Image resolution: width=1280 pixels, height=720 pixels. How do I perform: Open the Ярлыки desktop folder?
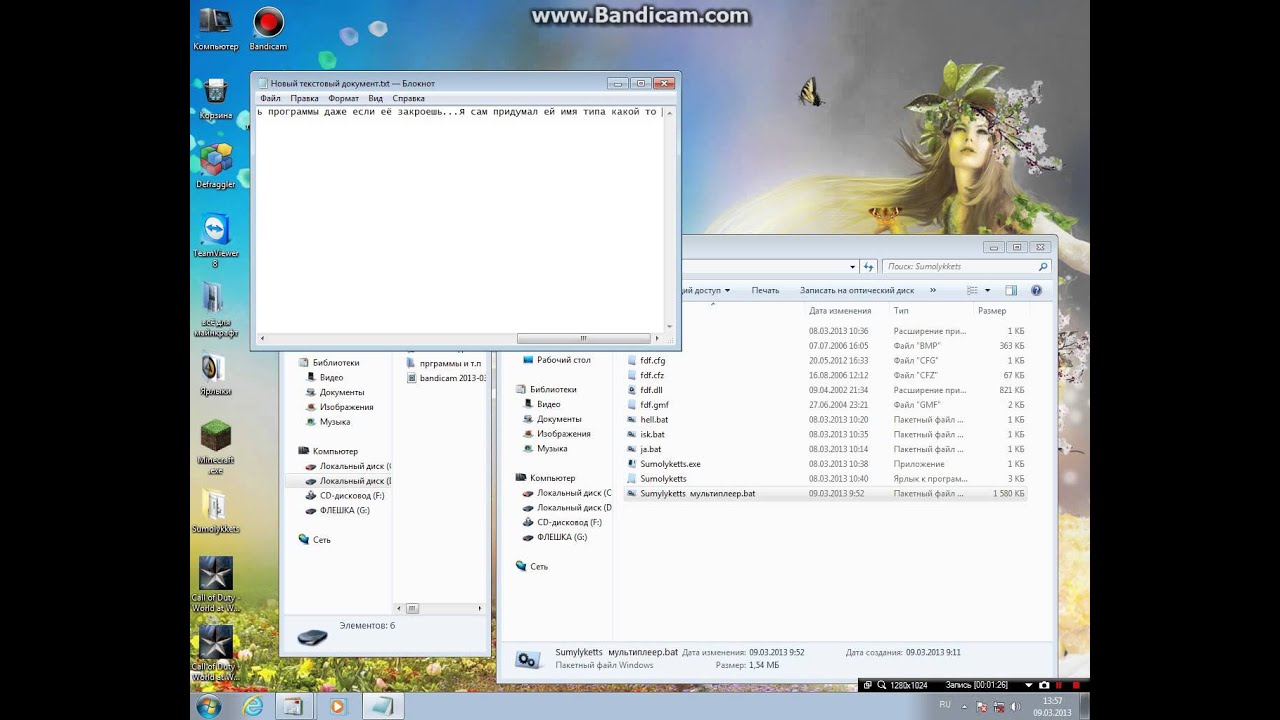pos(215,374)
